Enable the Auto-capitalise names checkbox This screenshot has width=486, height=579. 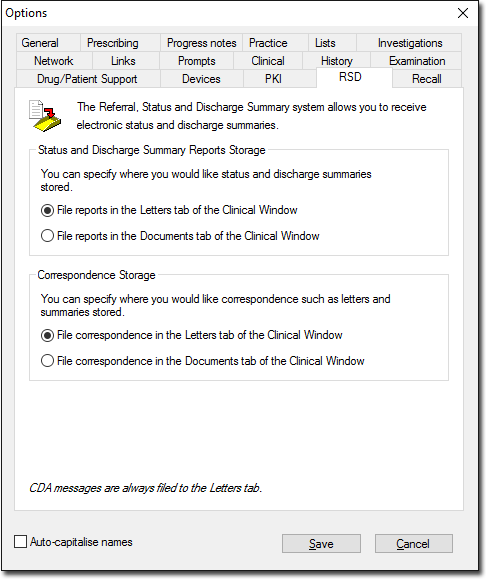point(20,542)
